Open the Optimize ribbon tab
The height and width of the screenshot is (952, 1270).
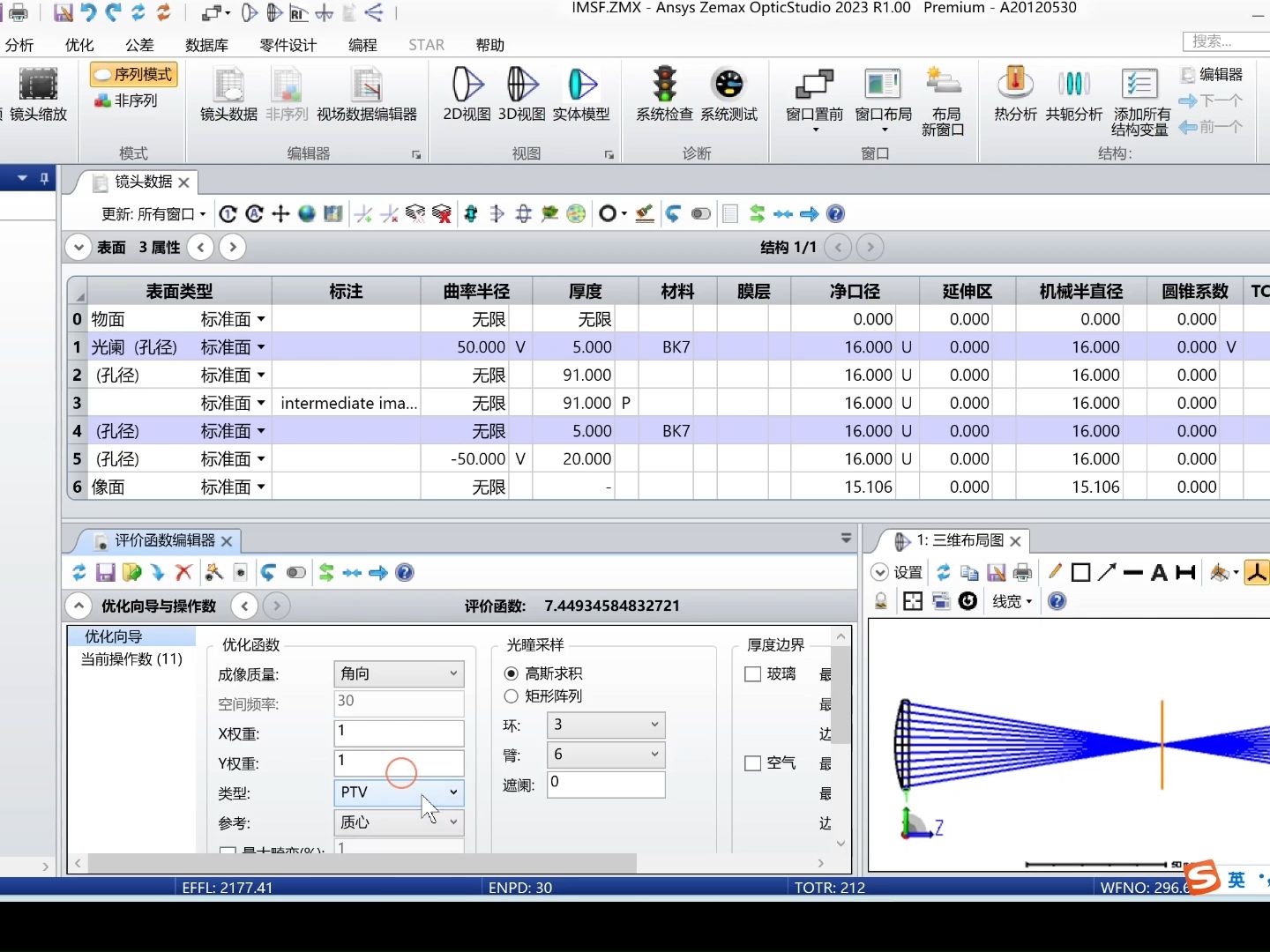79,45
